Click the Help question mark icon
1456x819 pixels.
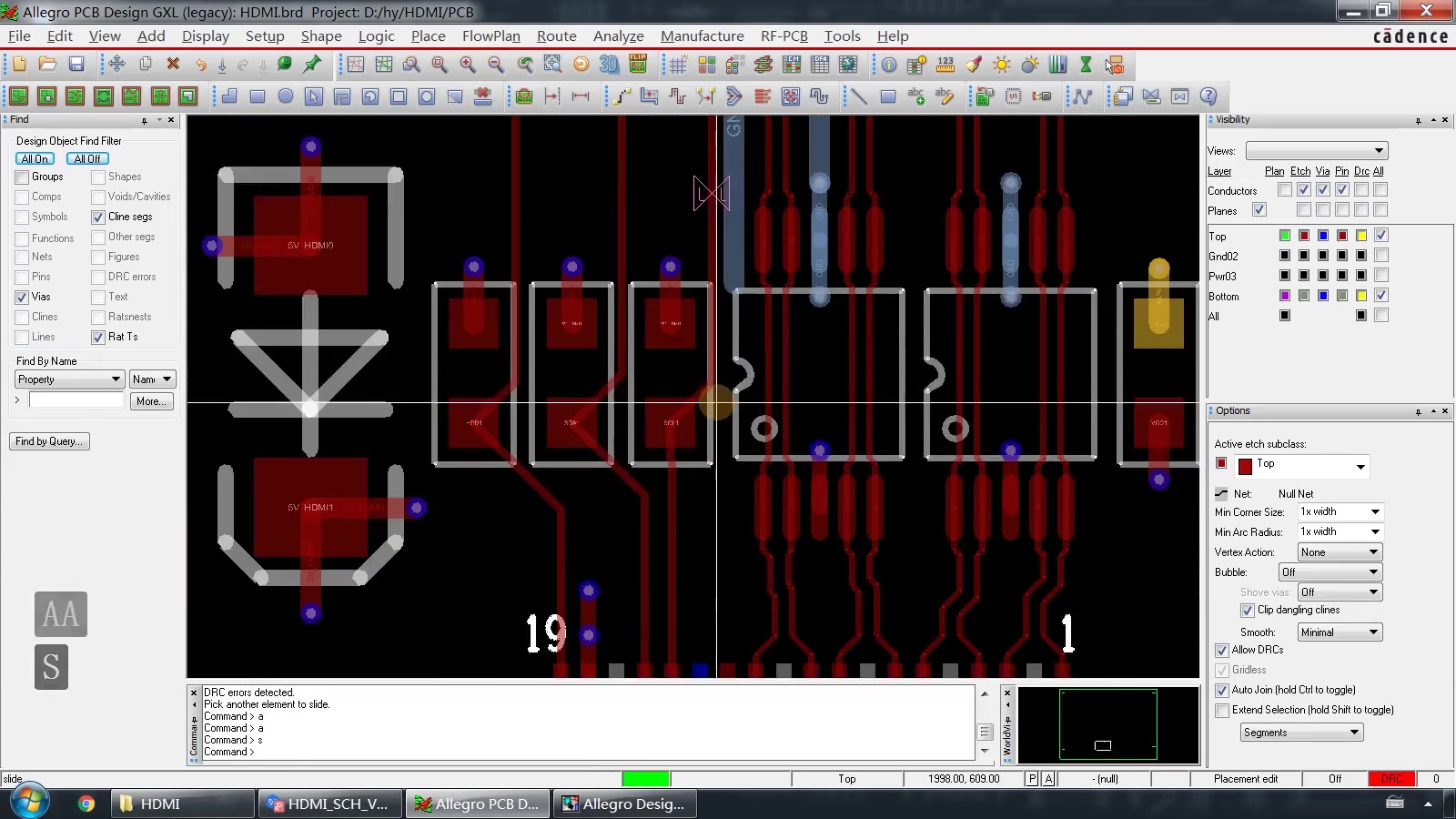[1208, 96]
